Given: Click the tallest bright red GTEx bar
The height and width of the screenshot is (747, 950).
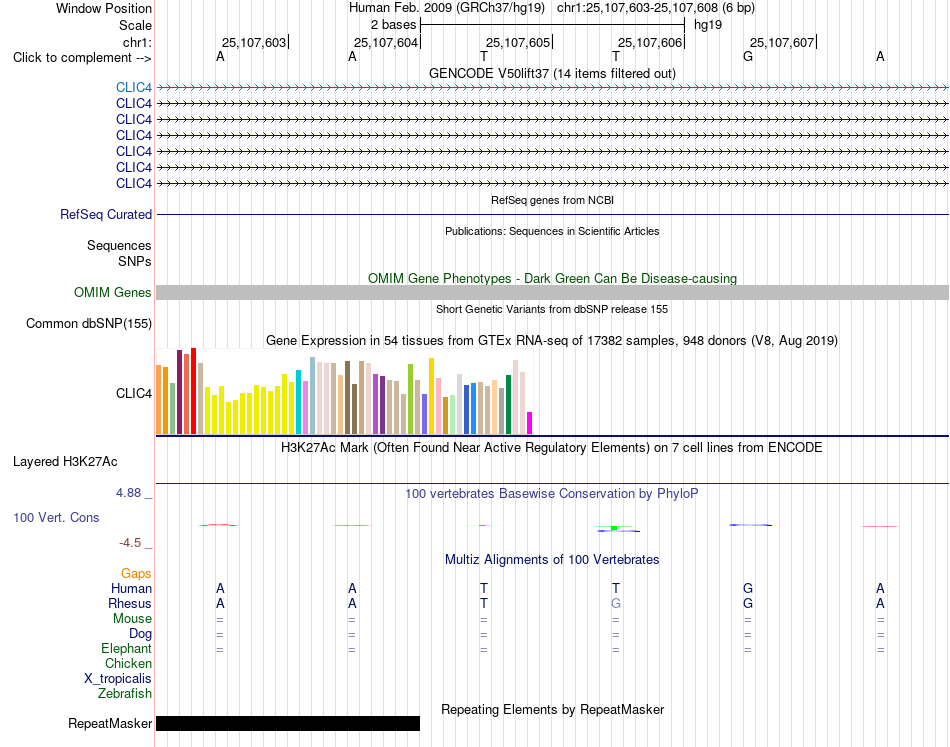Looking at the screenshot, I should pyautogui.click(x=193, y=391).
